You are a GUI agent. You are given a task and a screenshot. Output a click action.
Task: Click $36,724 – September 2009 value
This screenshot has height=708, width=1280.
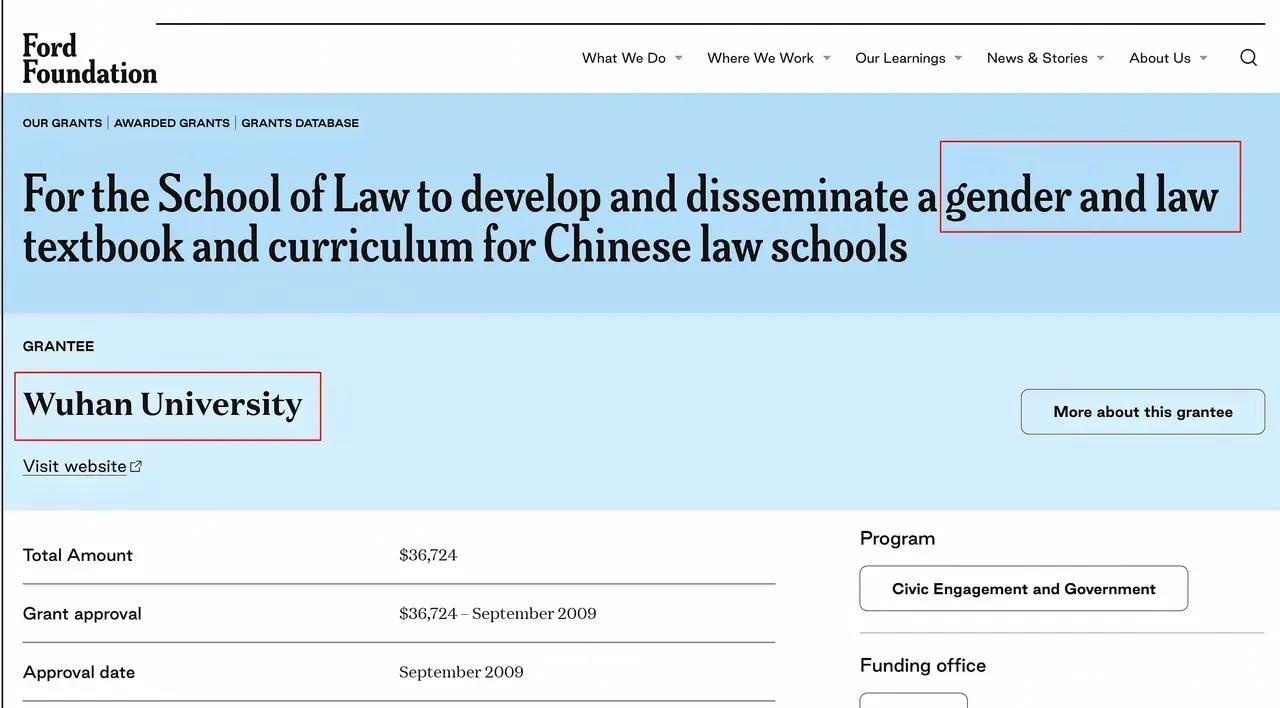tap(498, 614)
